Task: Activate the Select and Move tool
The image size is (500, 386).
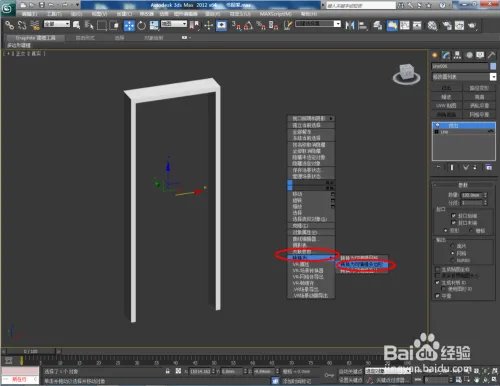Action: tap(129, 25)
